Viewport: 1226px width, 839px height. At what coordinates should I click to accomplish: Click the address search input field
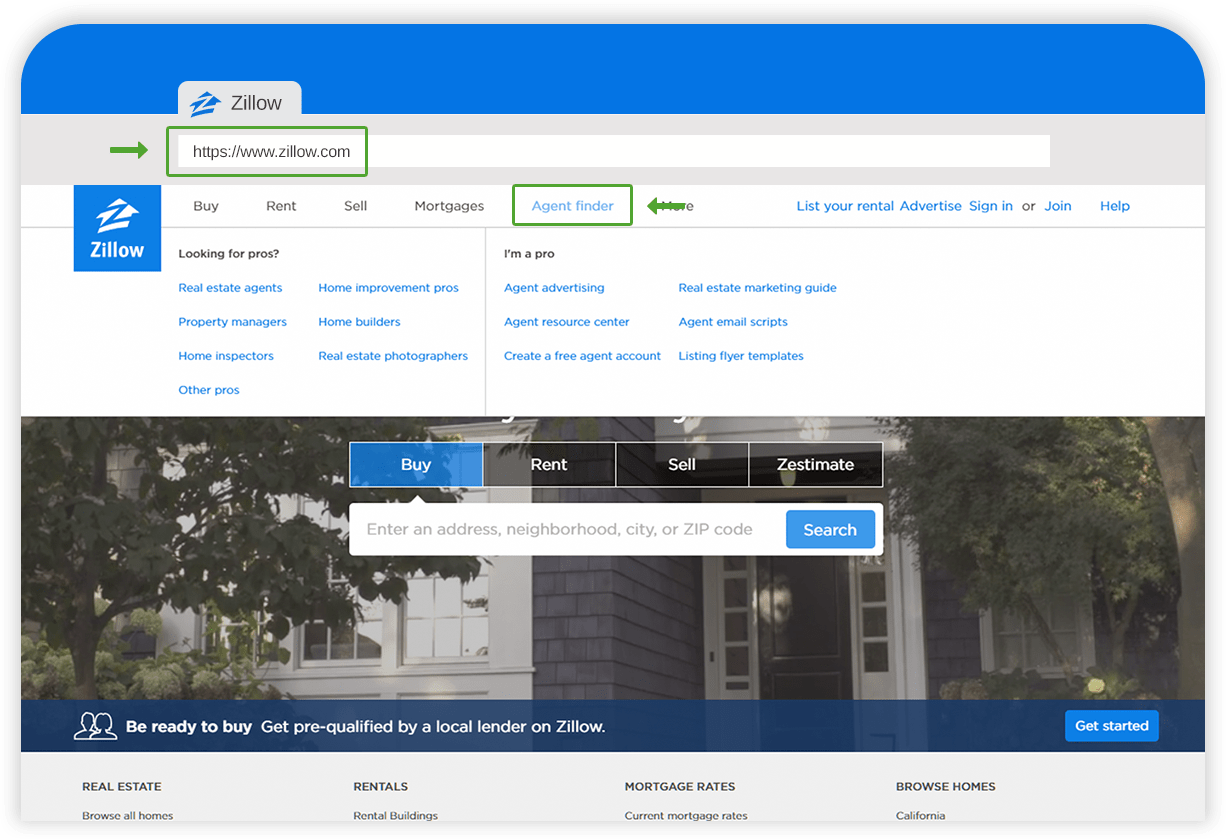[560, 529]
